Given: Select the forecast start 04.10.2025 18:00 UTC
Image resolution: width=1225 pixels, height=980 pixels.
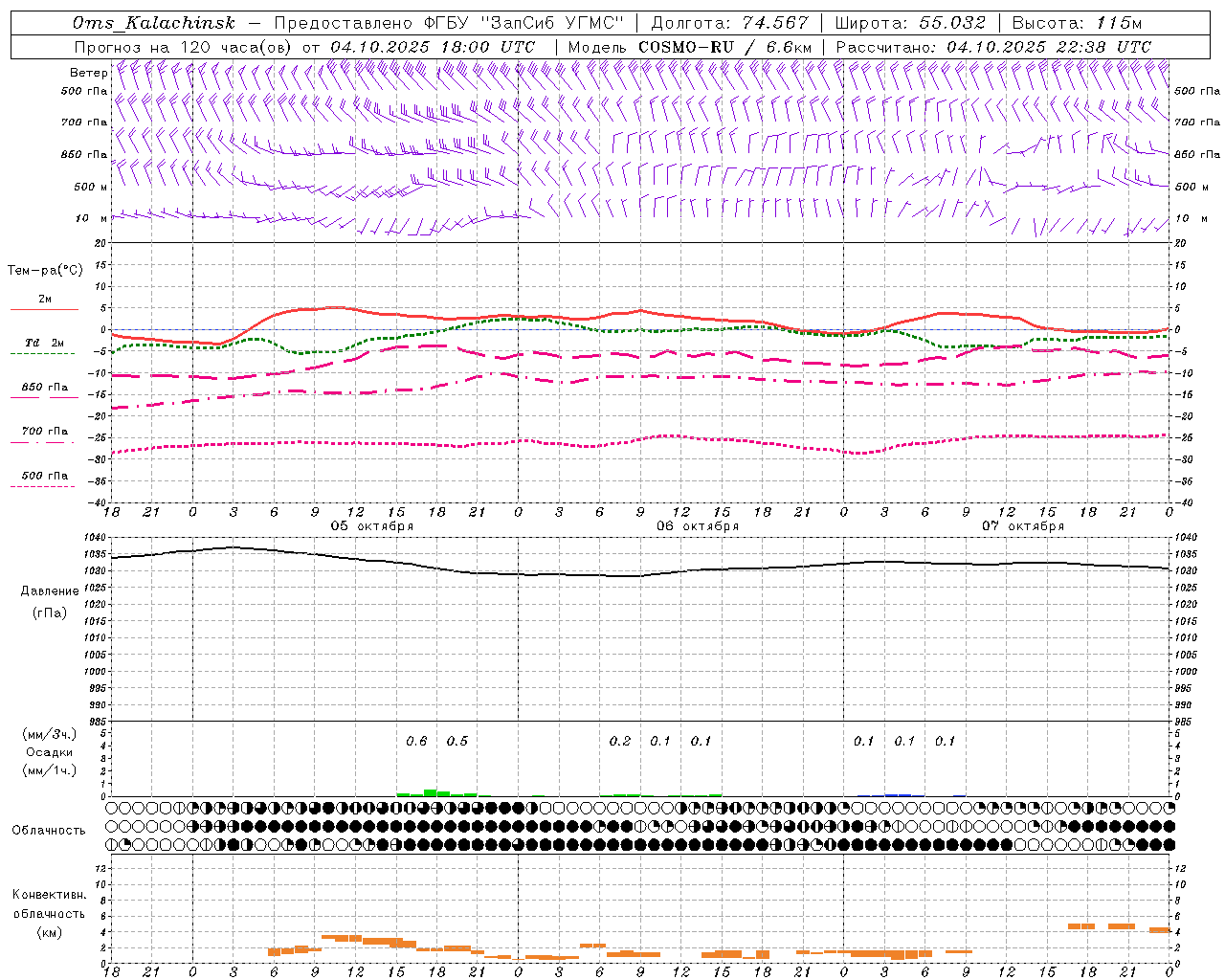Looking at the screenshot, I should click(x=433, y=47).
